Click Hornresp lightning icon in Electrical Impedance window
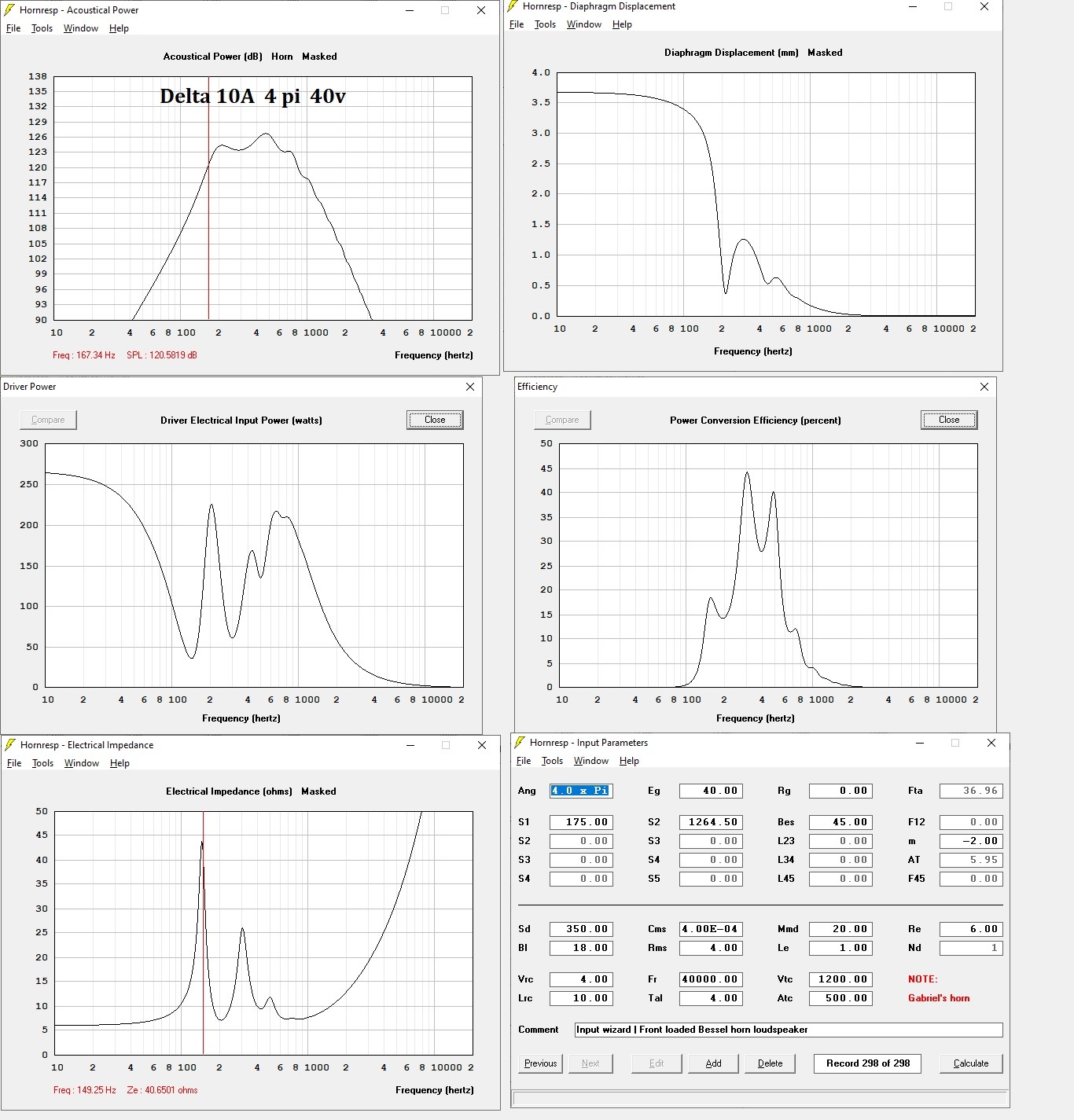The width and height of the screenshot is (1074, 1120). point(10,745)
